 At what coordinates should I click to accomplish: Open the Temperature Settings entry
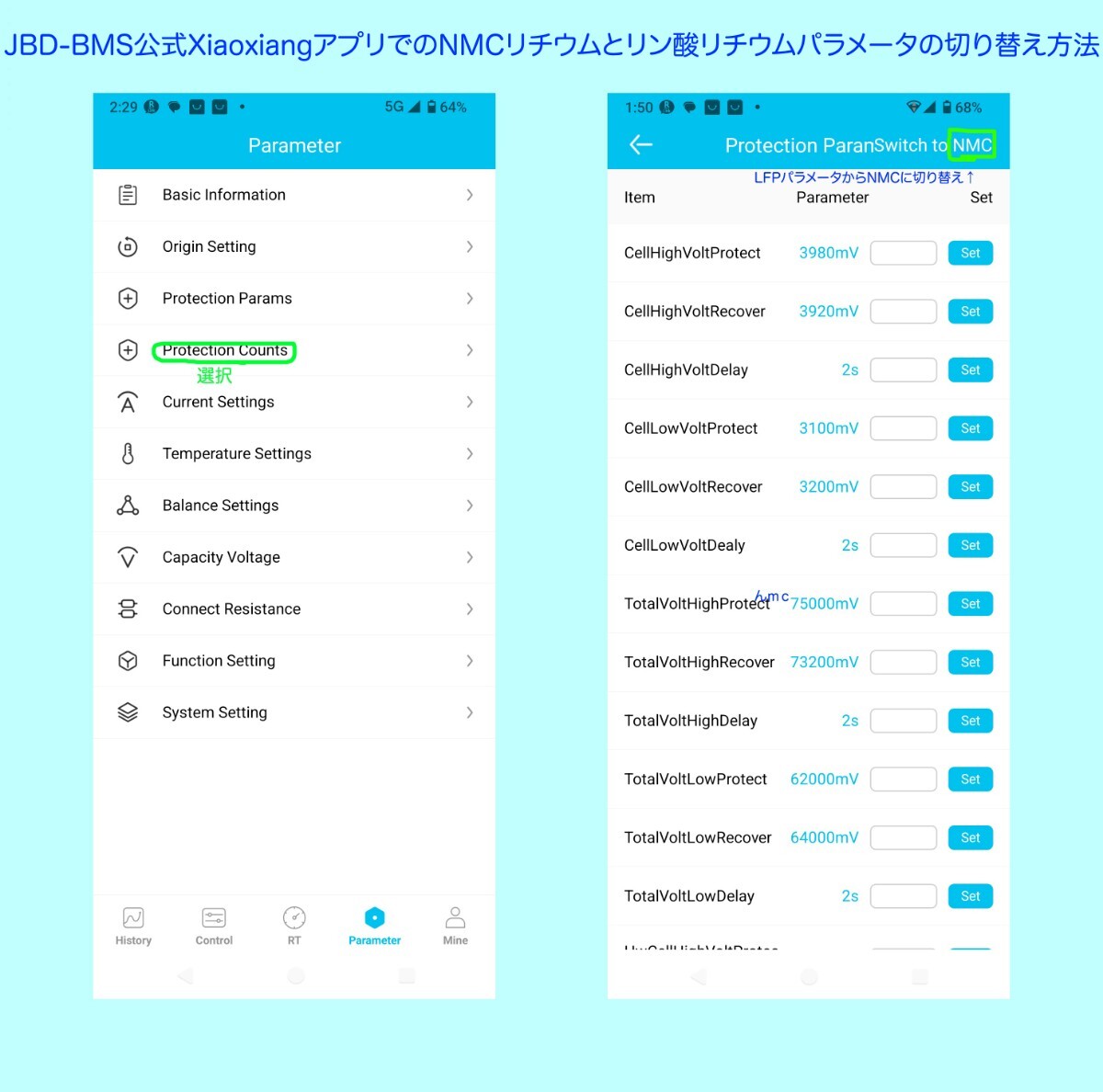(x=294, y=453)
